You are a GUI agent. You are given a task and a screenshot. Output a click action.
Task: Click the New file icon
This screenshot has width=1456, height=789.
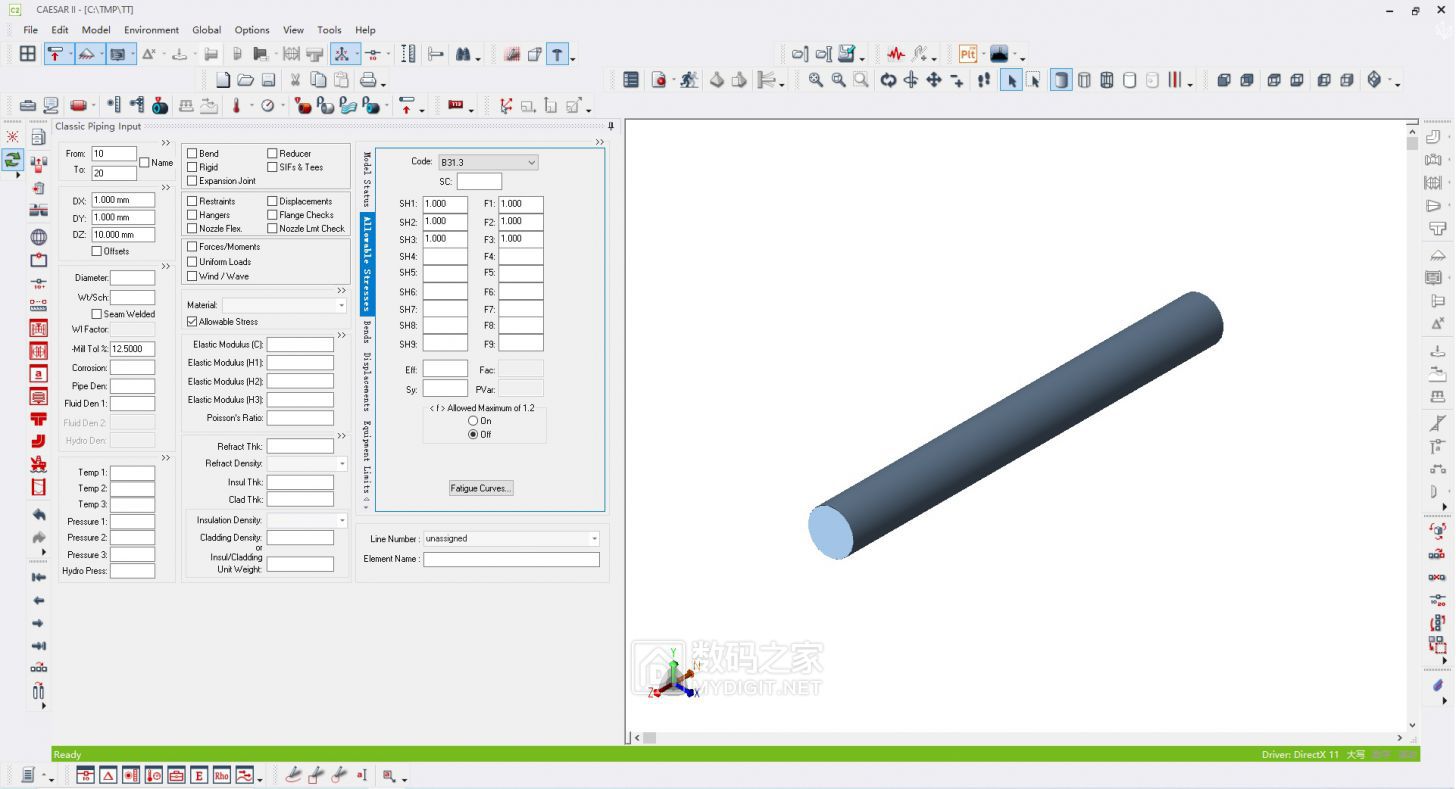[x=223, y=80]
